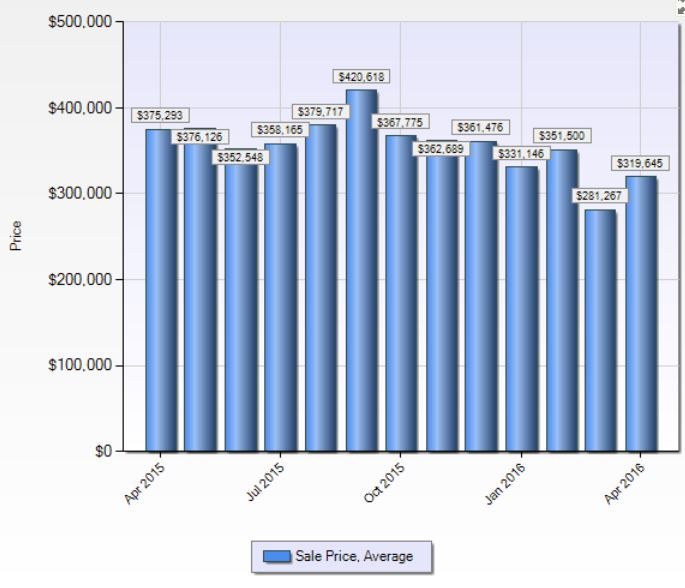The height and width of the screenshot is (588, 685).
Task: Select the $361,476 data label
Action: click(x=480, y=127)
